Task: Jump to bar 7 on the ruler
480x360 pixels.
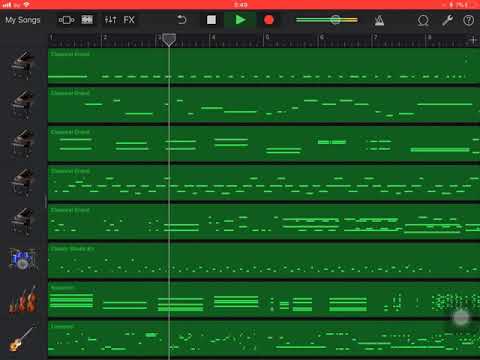Action: [x=375, y=37]
